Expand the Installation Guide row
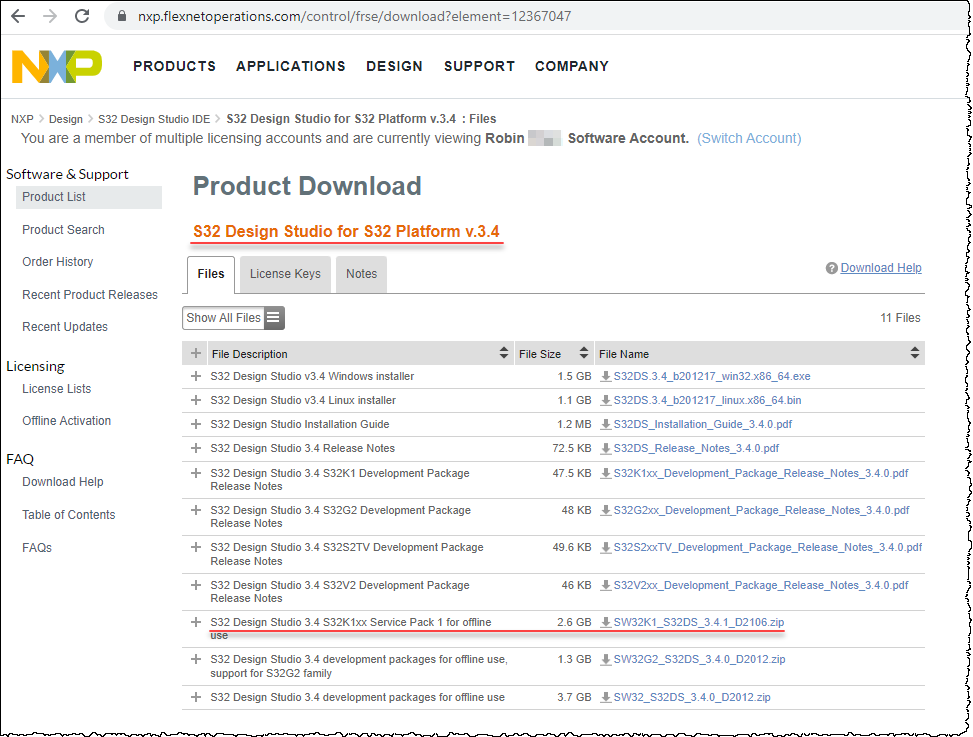This screenshot has width=973, height=737. [x=195, y=424]
